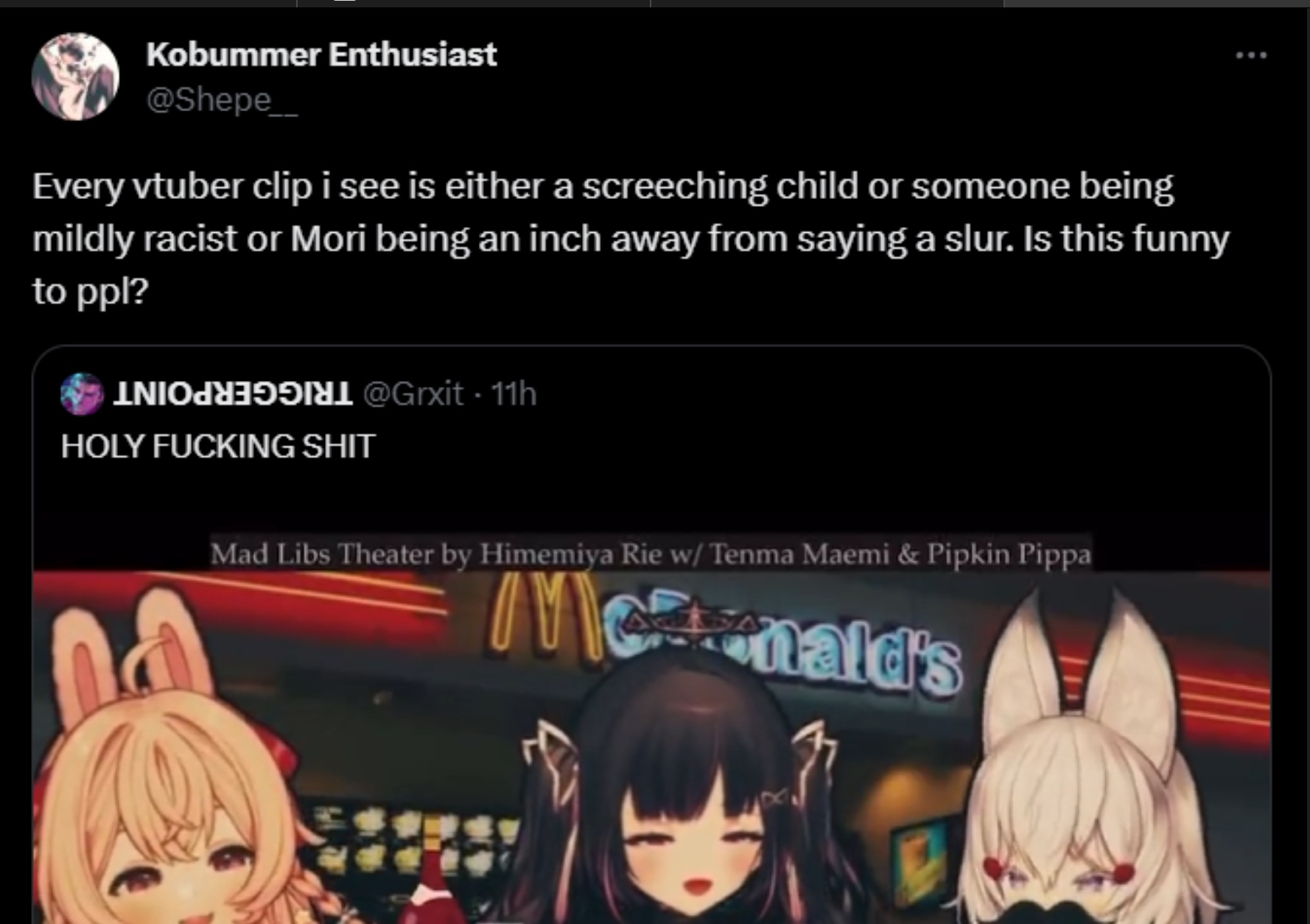The width and height of the screenshot is (1310, 924).
Task: Visit the @Grxit handle in quoted tweet
Action: pyautogui.click(x=413, y=394)
